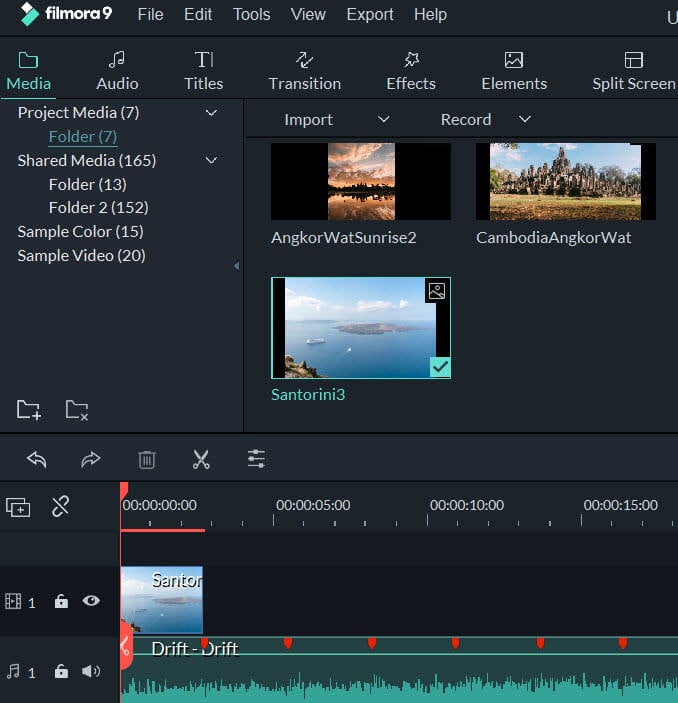Screen dimensions: 678x703
Task: Select the CambodiaAngkorWat thumbnail
Action: coord(566,182)
